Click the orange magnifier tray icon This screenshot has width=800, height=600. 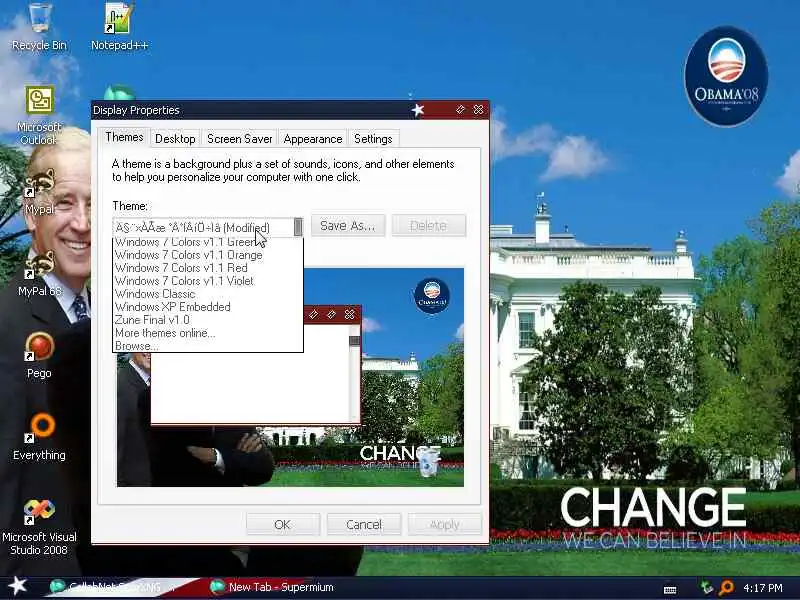coord(726,588)
